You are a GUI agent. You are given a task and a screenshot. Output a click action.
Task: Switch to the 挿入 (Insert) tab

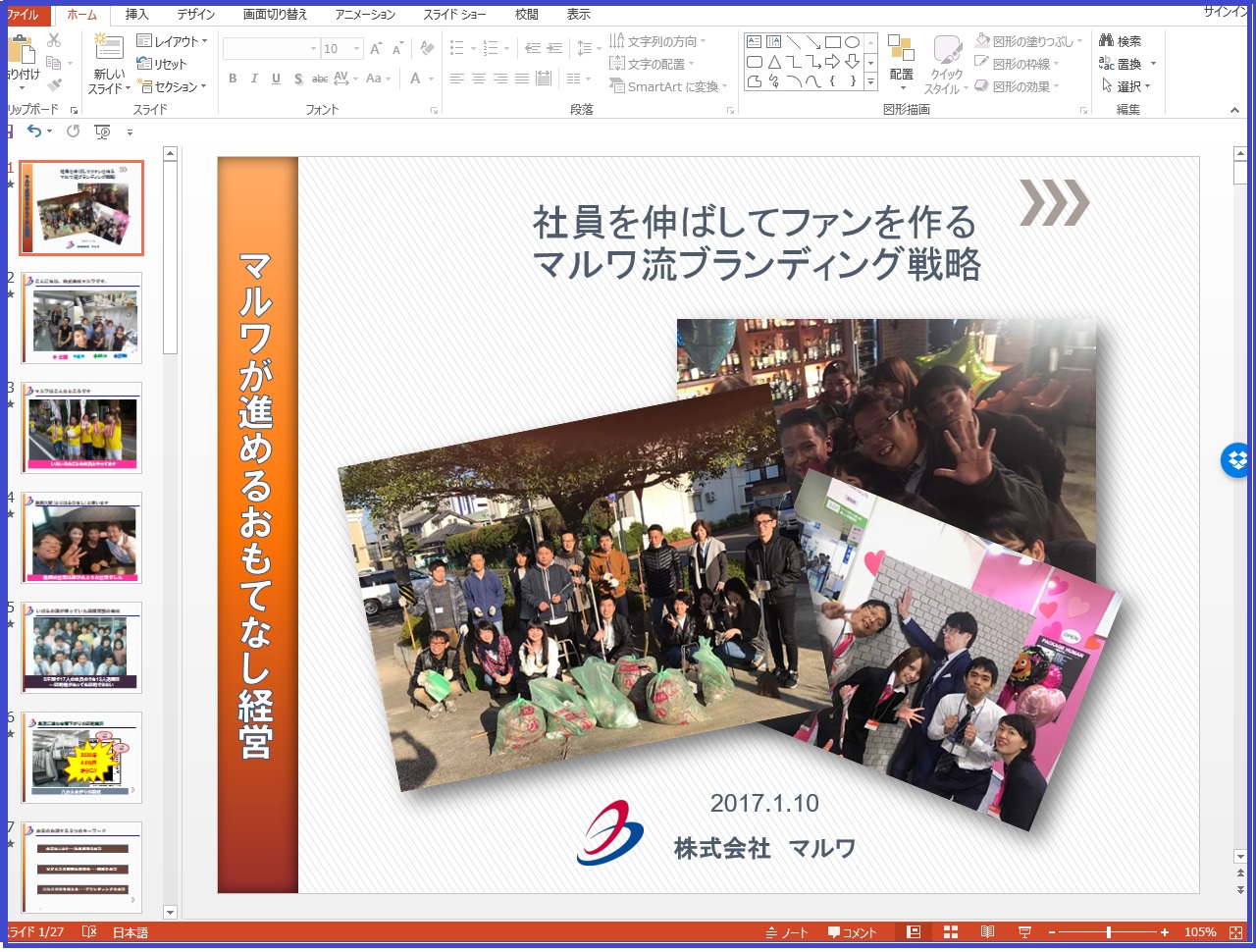(x=137, y=15)
